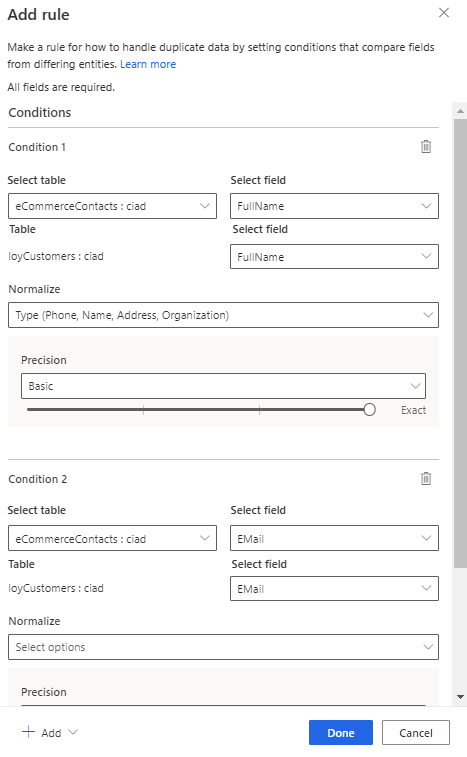This screenshot has height=757, width=467.
Task: Close the Add rule panel
Action: click(443, 13)
